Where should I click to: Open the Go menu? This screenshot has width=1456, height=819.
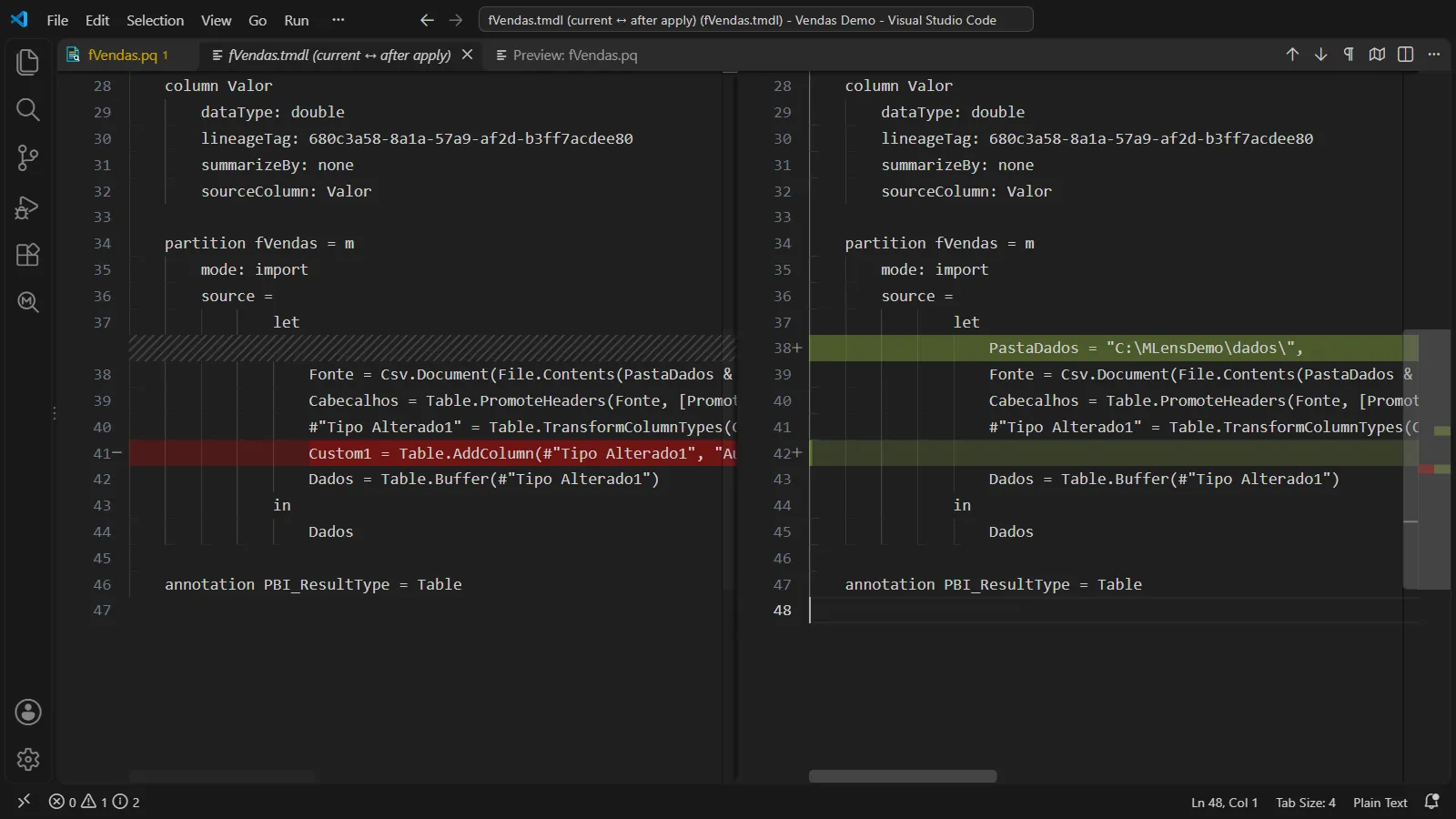coord(258,20)
